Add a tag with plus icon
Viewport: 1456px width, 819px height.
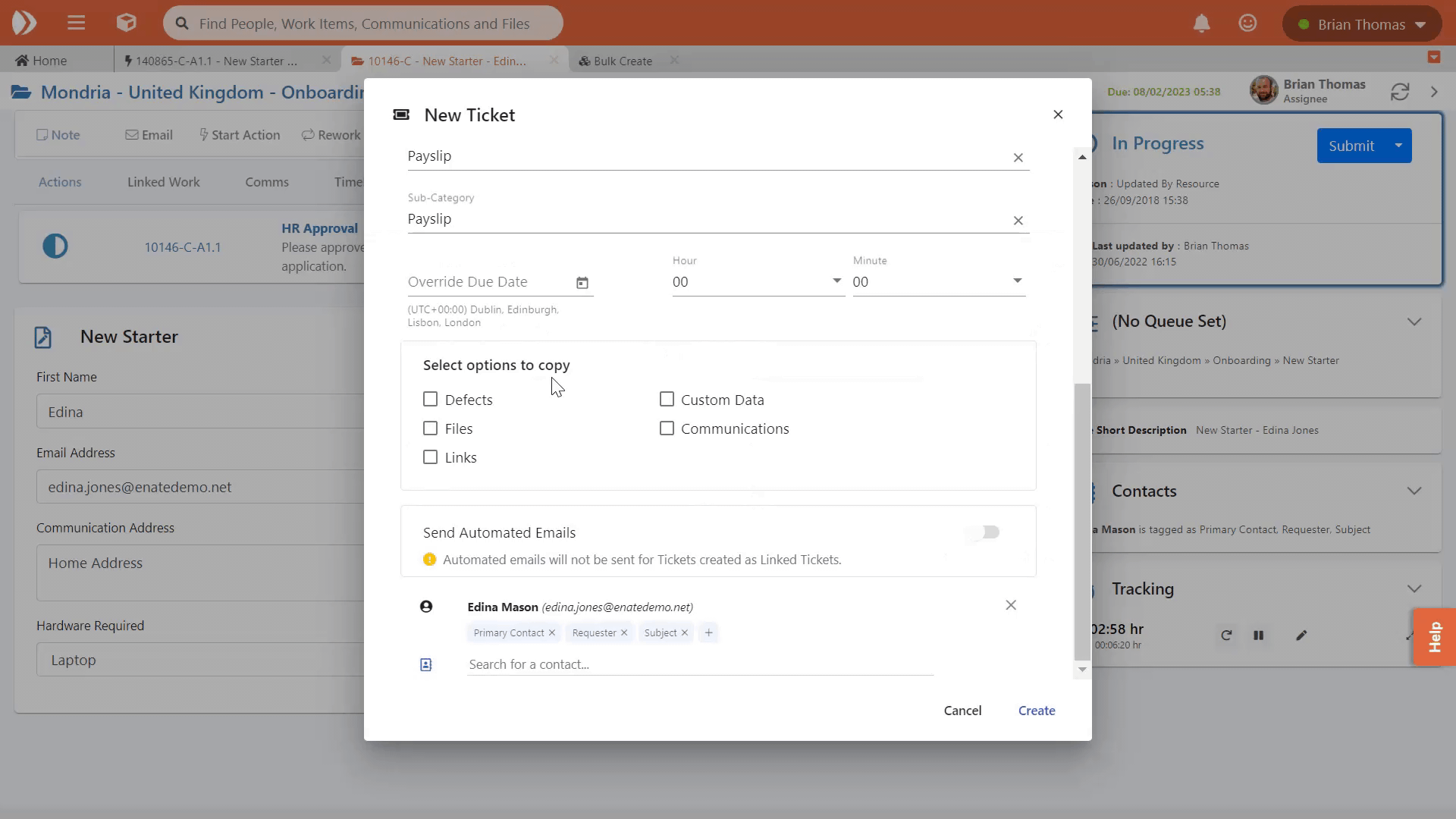(708, 632)
